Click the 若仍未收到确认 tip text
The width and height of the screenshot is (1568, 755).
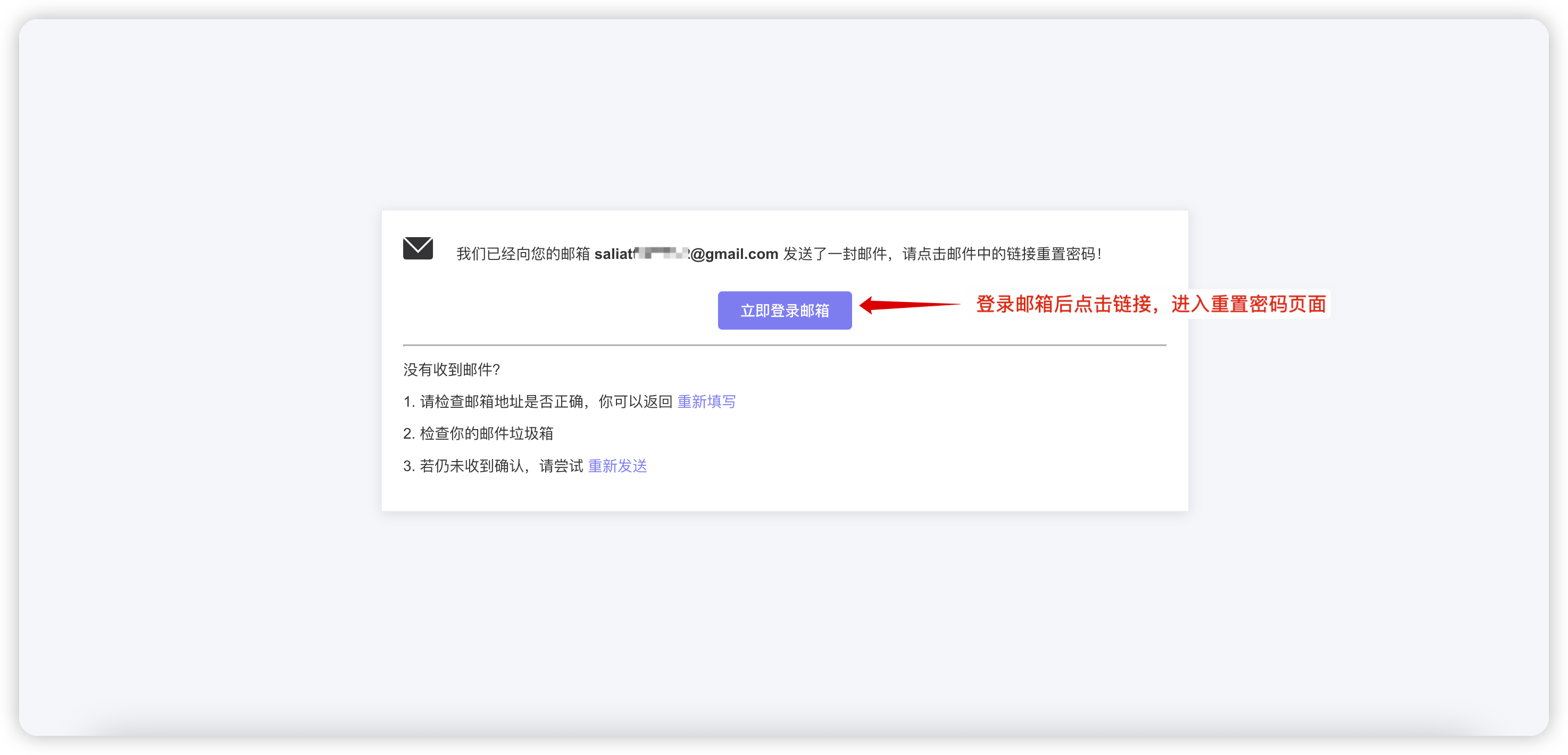click(472, 466)
